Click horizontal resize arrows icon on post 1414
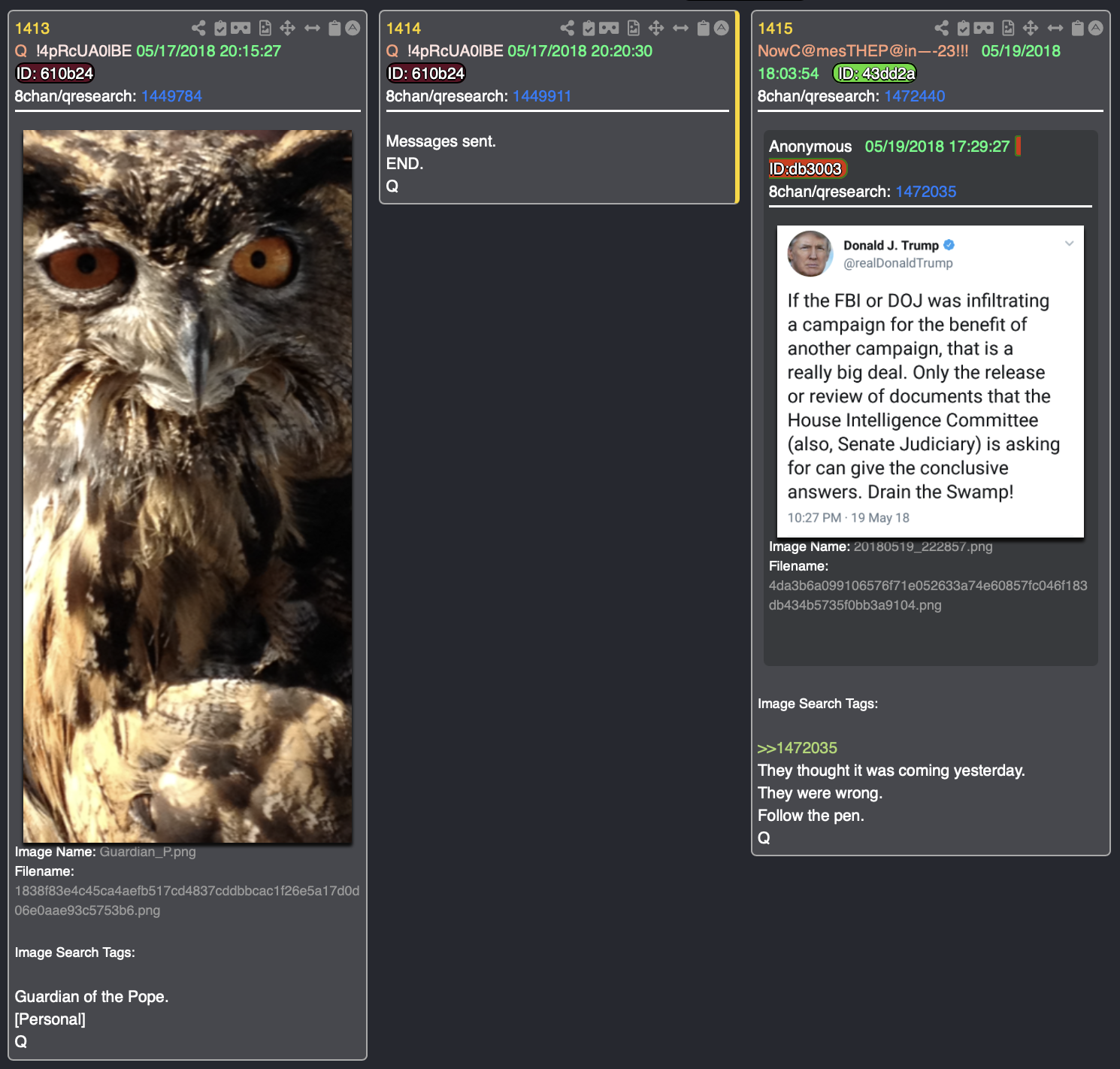This screenshot has height=1069, width=1120. [681, 29]
